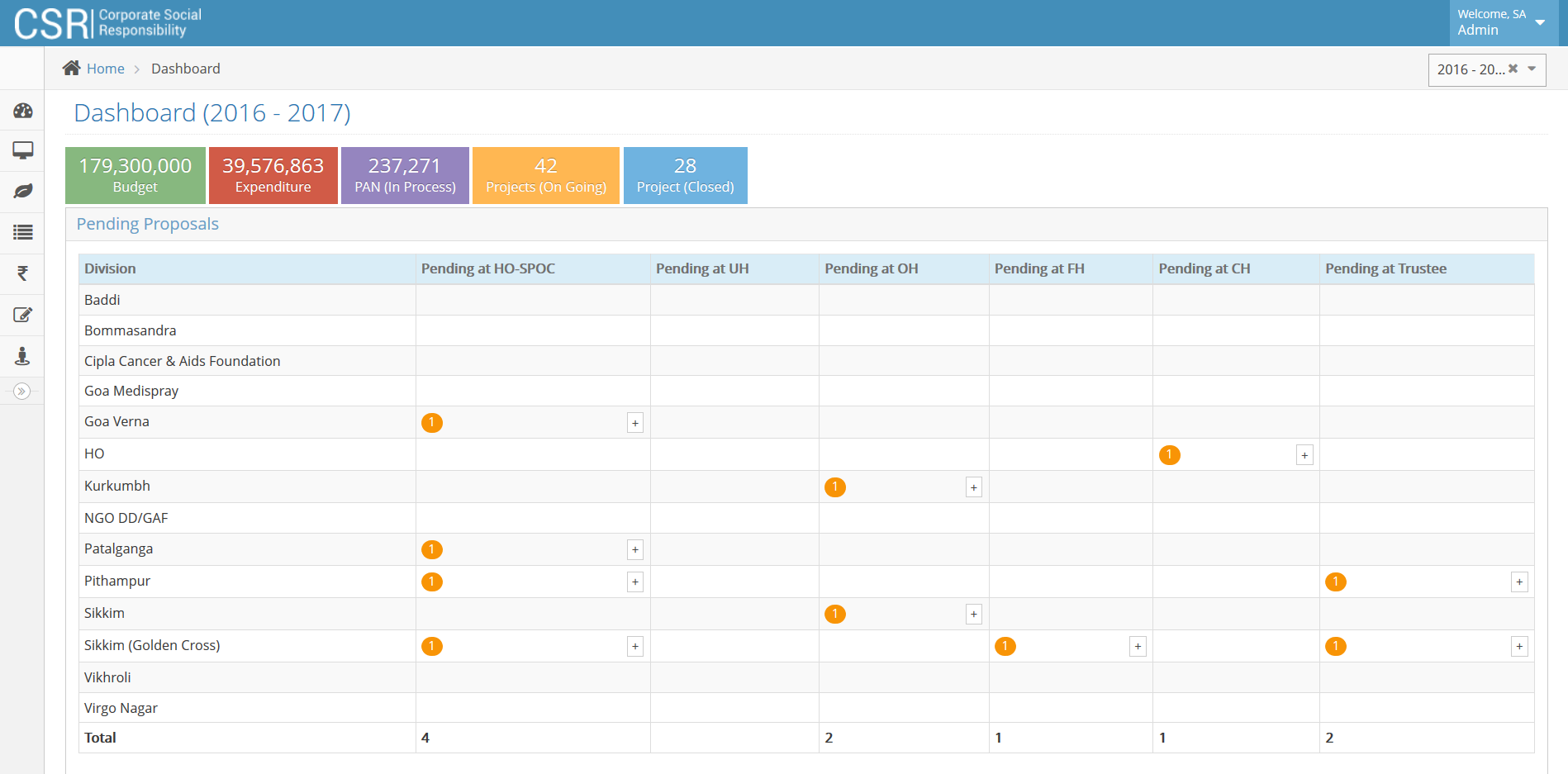This screenshot has height=774, width=1568.
Task: Select Cipla Cancer & Aids Foundation row
Action: tap(806, 361)
